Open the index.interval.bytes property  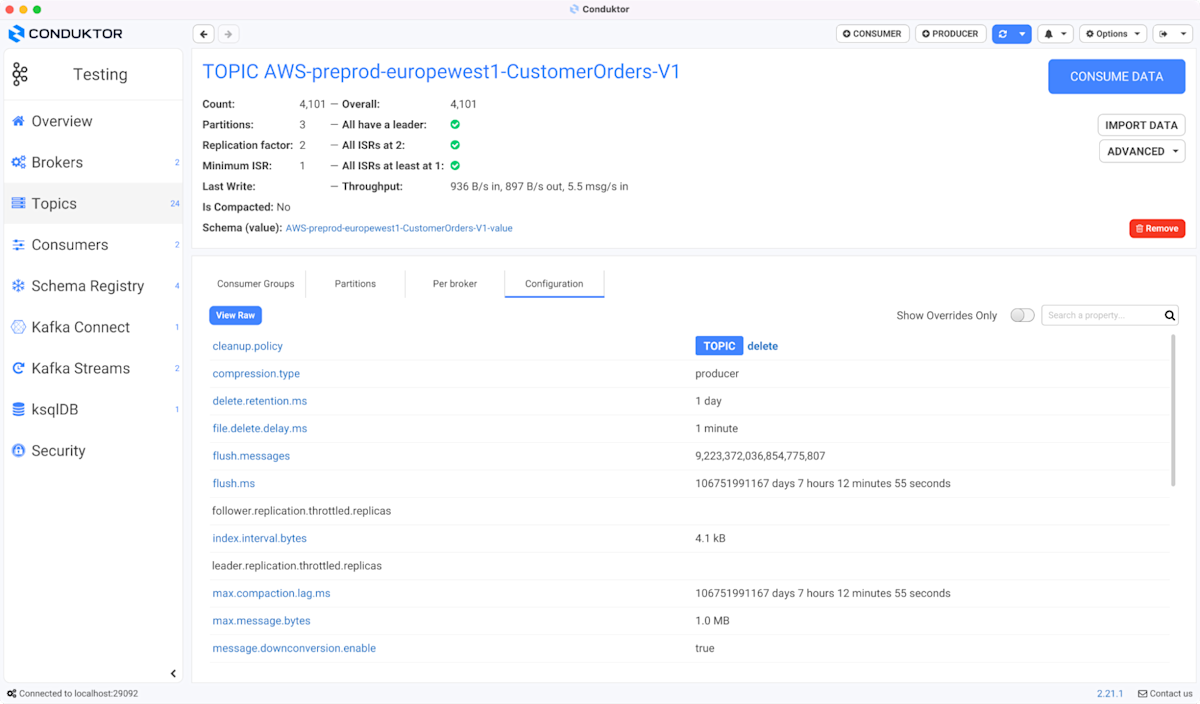pos(260,538)
